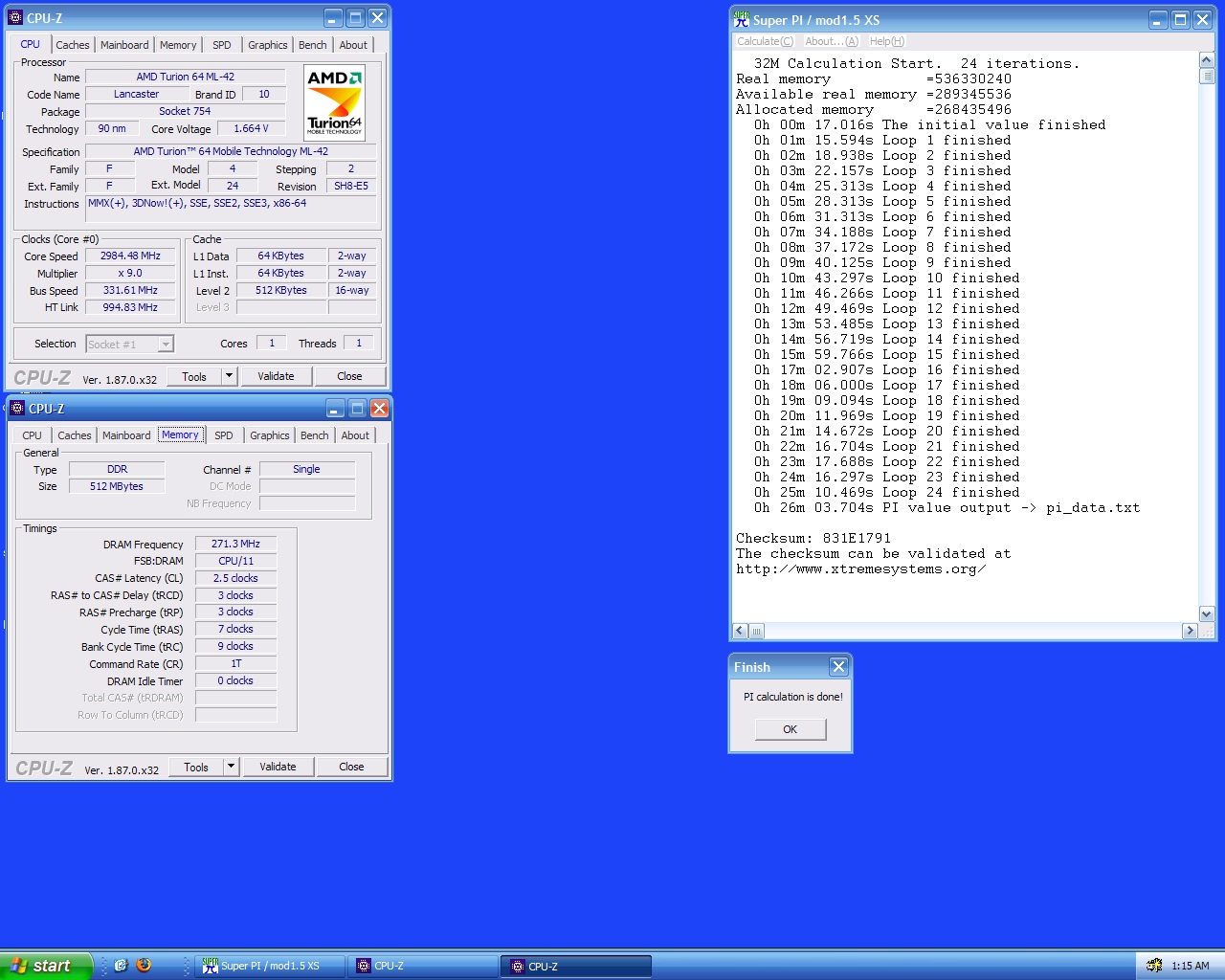Open Bench tab in Memory CPU-Z window
1225x980 pixels.
coord(315,435)
